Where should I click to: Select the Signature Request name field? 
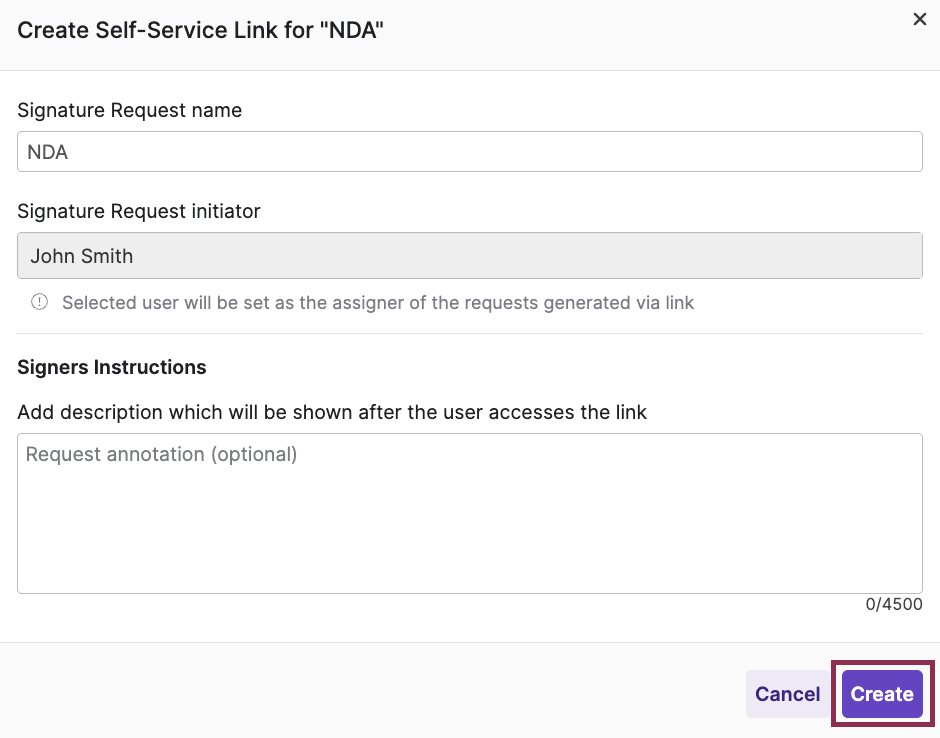coord(470,151)
